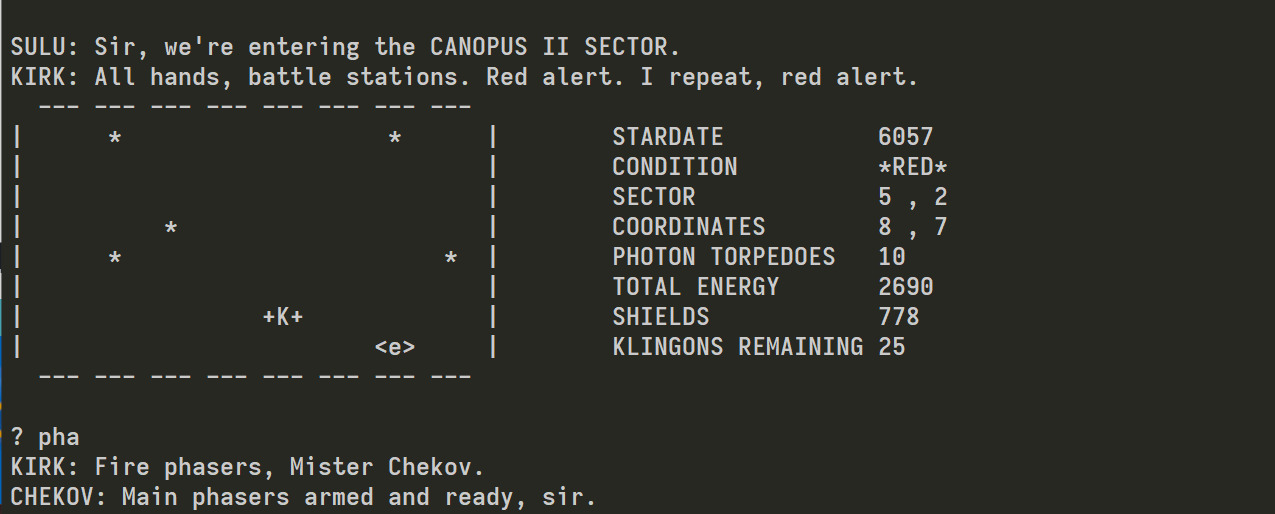This screenshot has width=1275, height=514.
Task: Click the total energy value 2690
Action: pos(905,287)
